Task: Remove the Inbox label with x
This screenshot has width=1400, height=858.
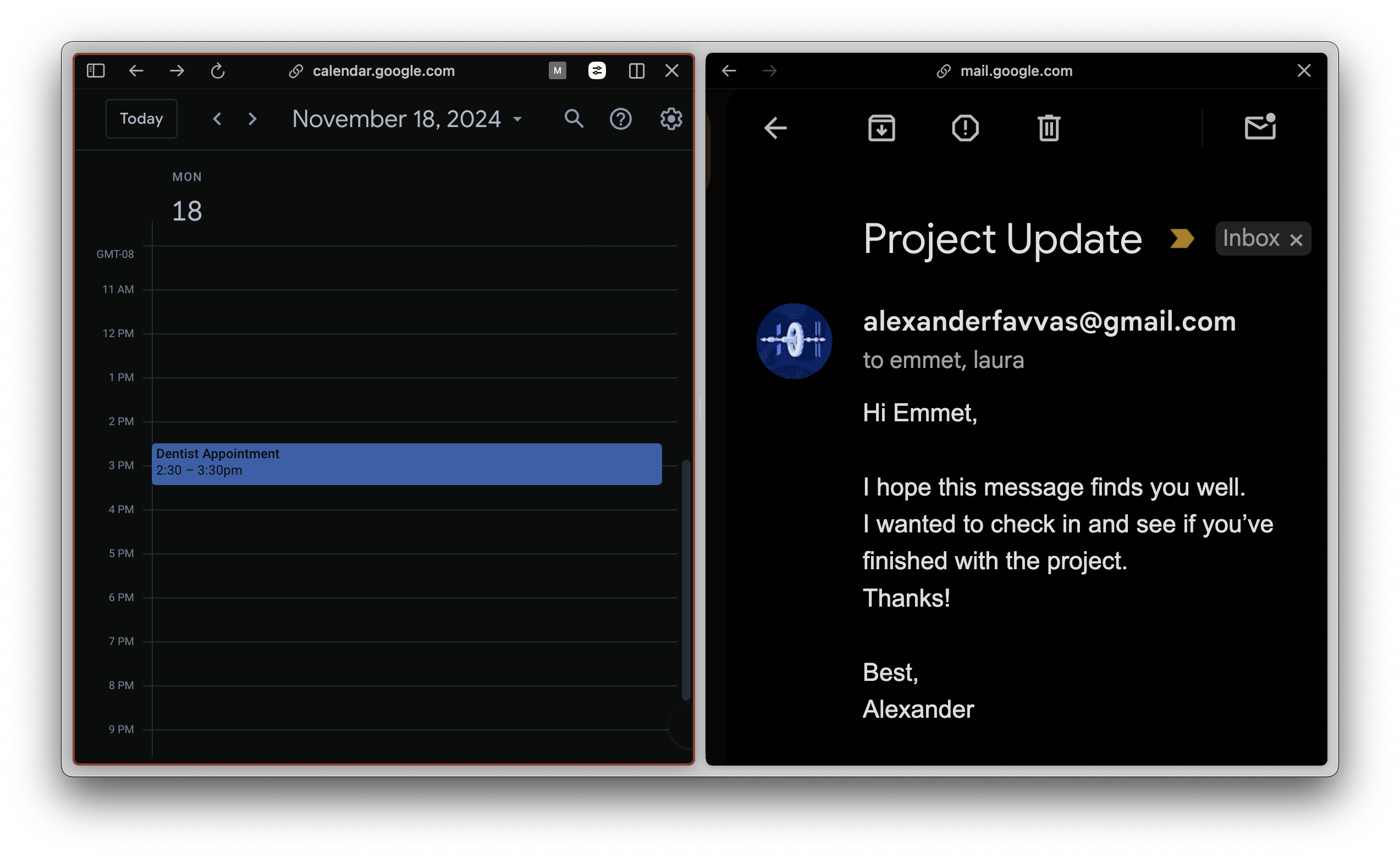Action: tap(1296, 240)
